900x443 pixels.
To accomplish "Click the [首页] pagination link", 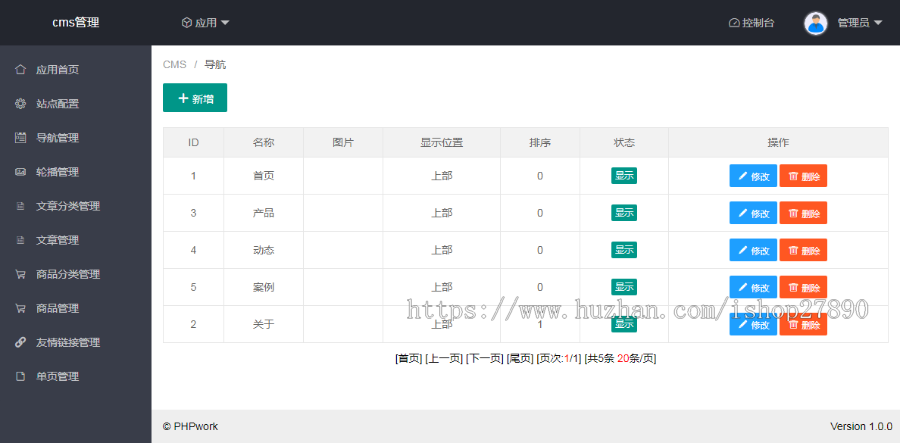I will [409, 359].
